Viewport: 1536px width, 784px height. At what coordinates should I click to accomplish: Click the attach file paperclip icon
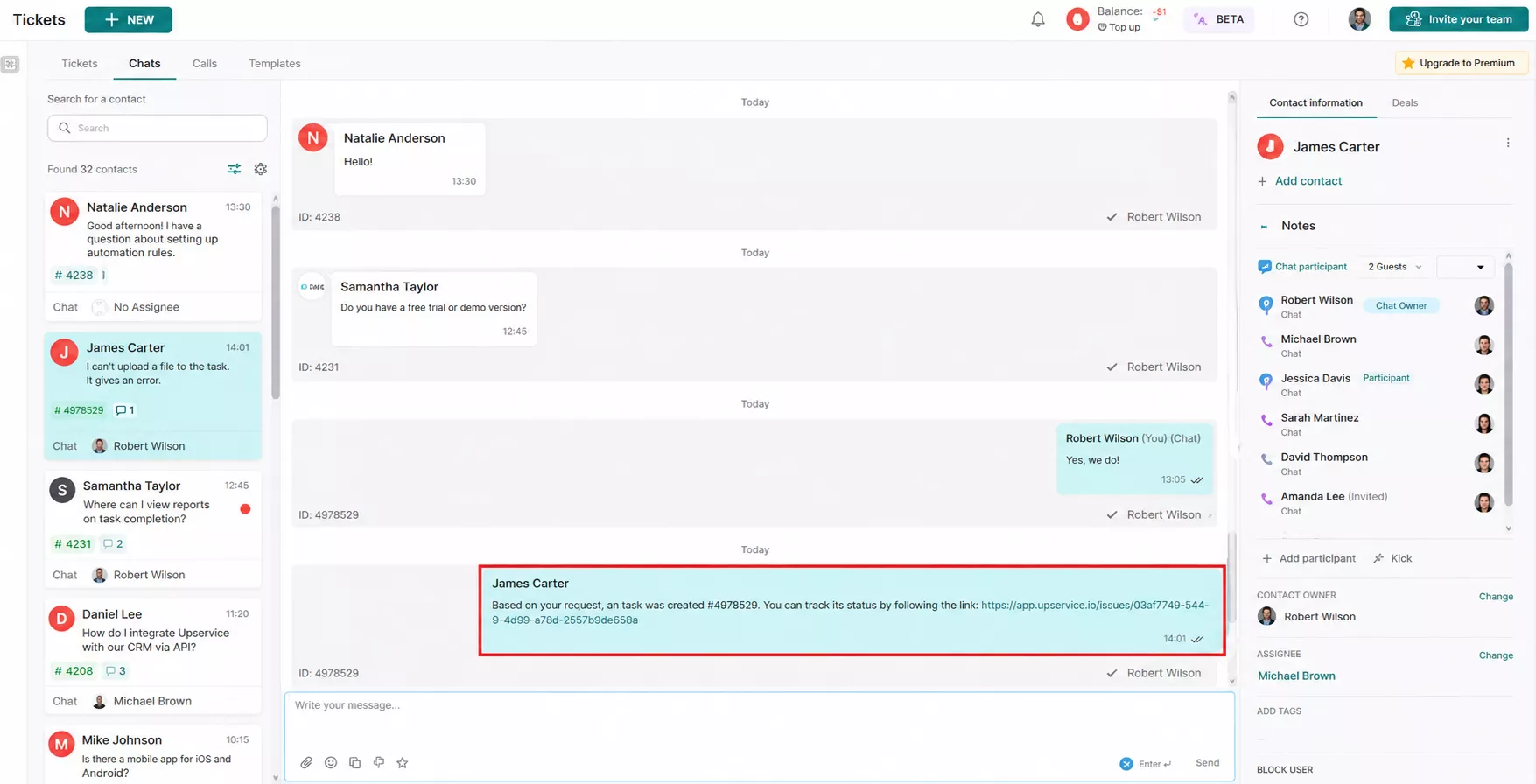click(x=306, y=763)
